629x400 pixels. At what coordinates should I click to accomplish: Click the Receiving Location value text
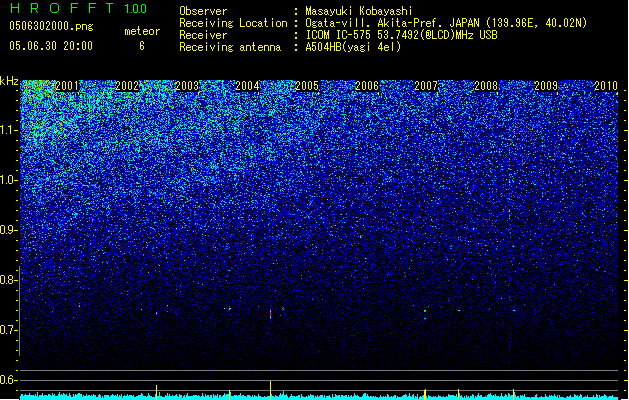pos(446,23)
